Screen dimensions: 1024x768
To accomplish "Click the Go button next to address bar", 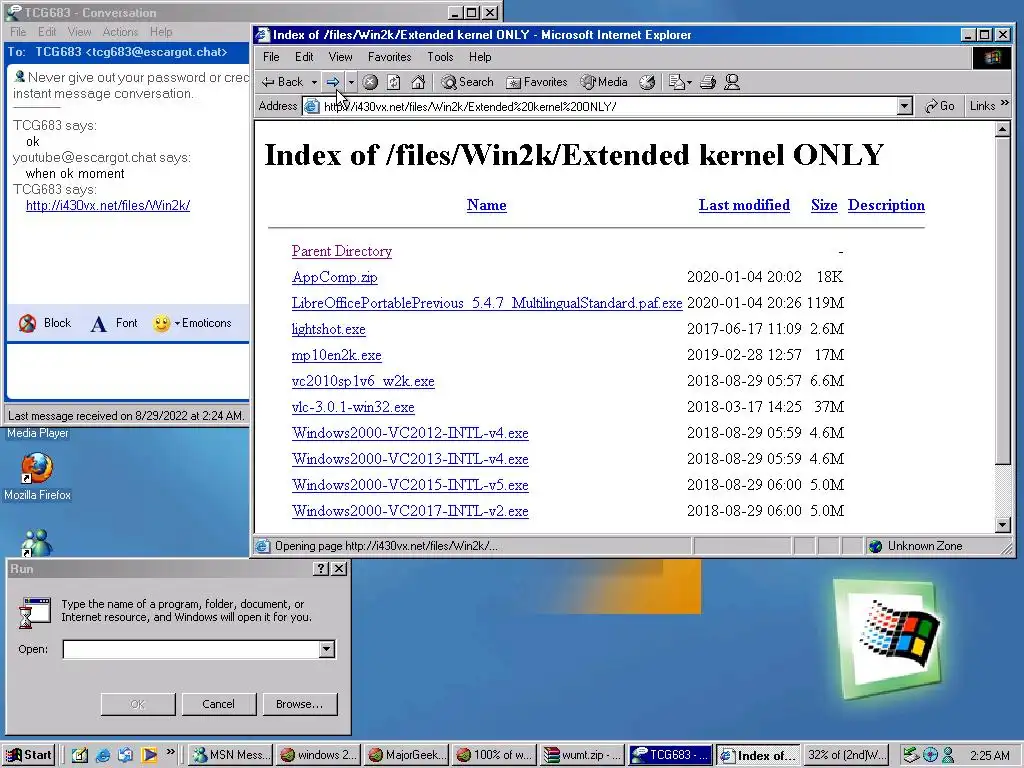I will (x=940, y=106).
